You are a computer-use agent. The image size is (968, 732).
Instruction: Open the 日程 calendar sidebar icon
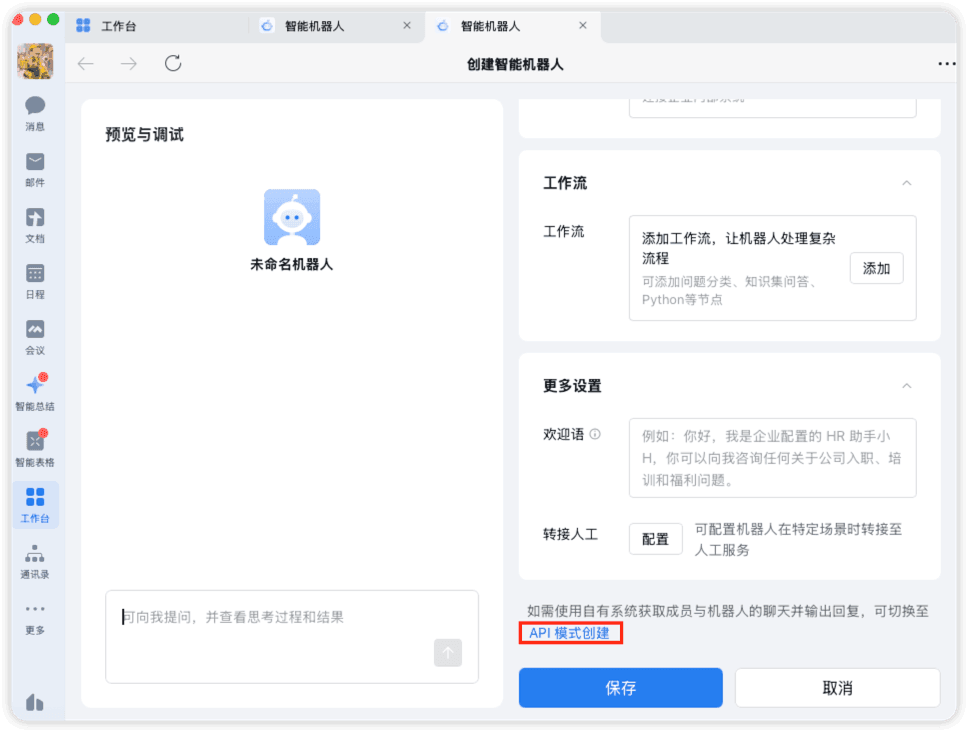pos(35,281)
